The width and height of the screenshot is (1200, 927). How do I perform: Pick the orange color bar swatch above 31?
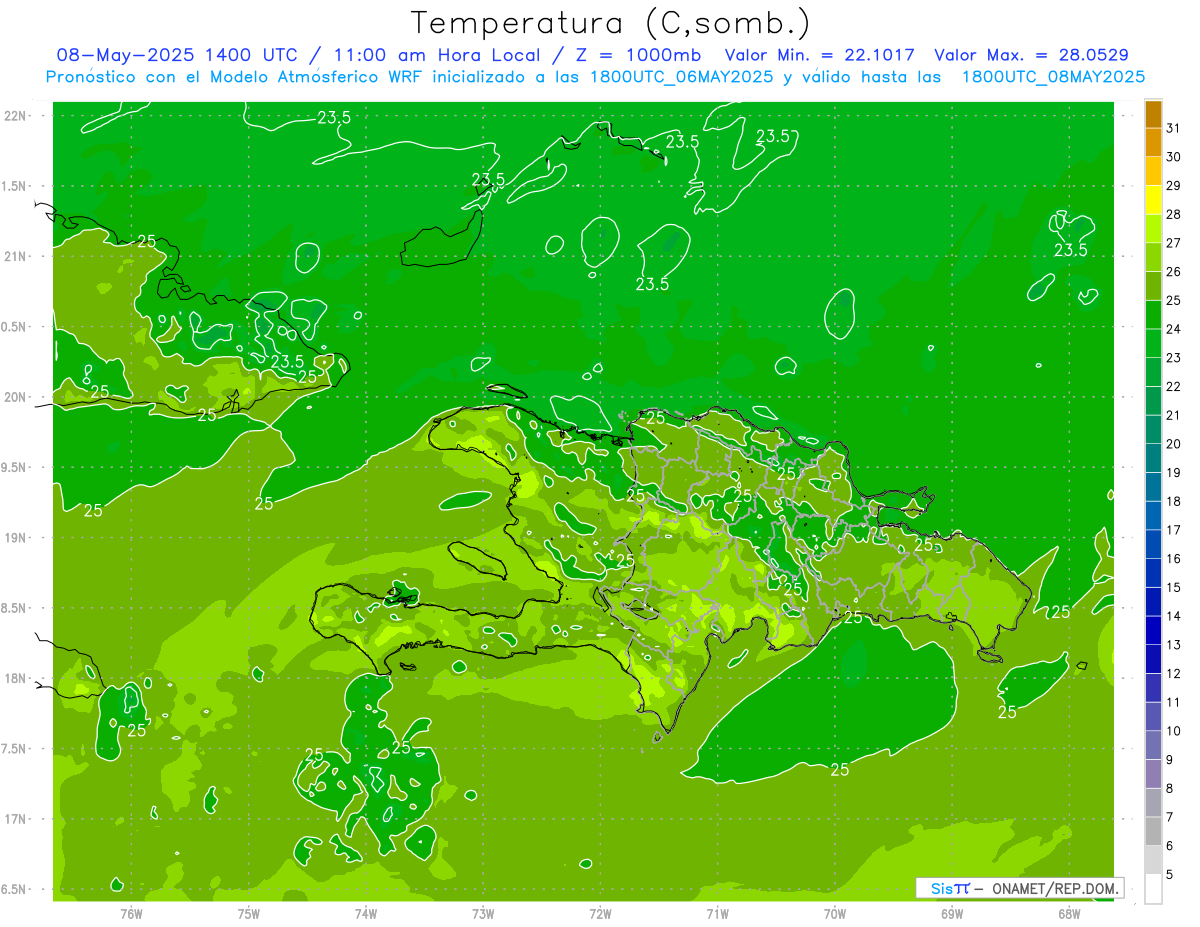(1153, 114)
